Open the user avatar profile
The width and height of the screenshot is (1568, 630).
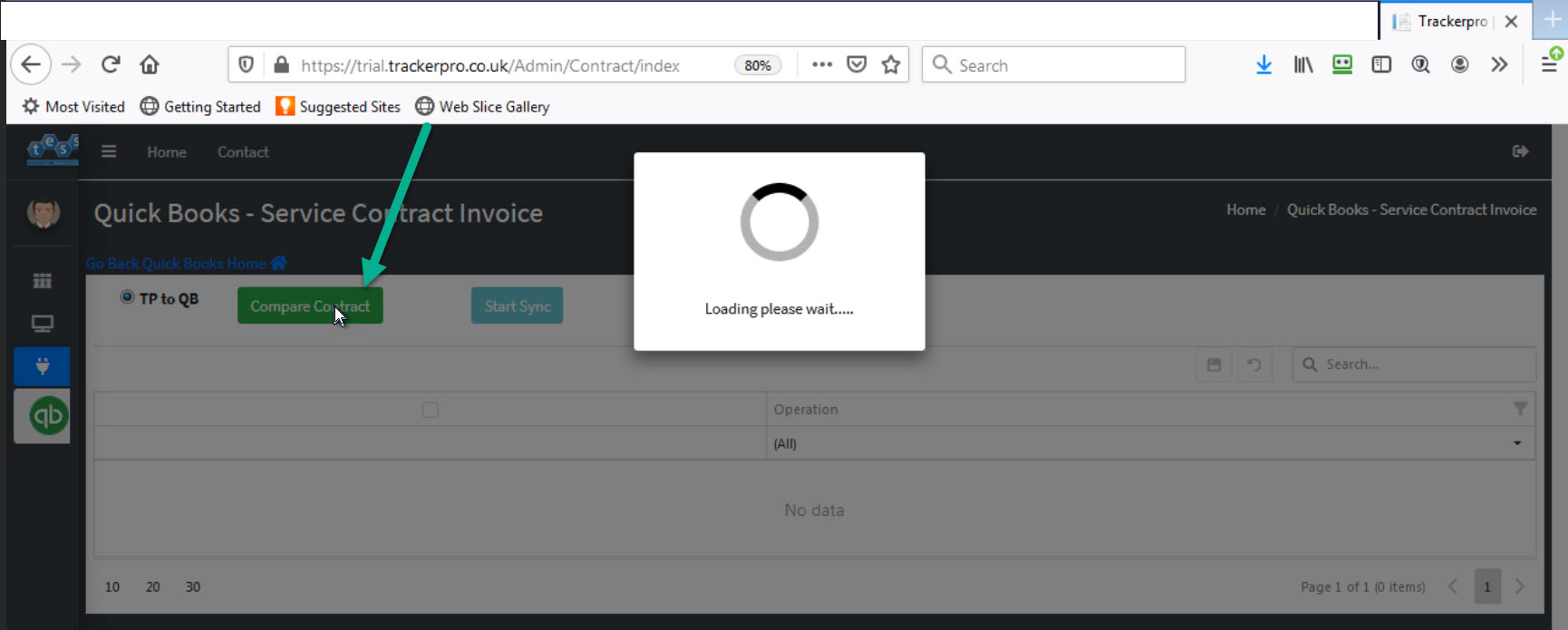[43, 214]
